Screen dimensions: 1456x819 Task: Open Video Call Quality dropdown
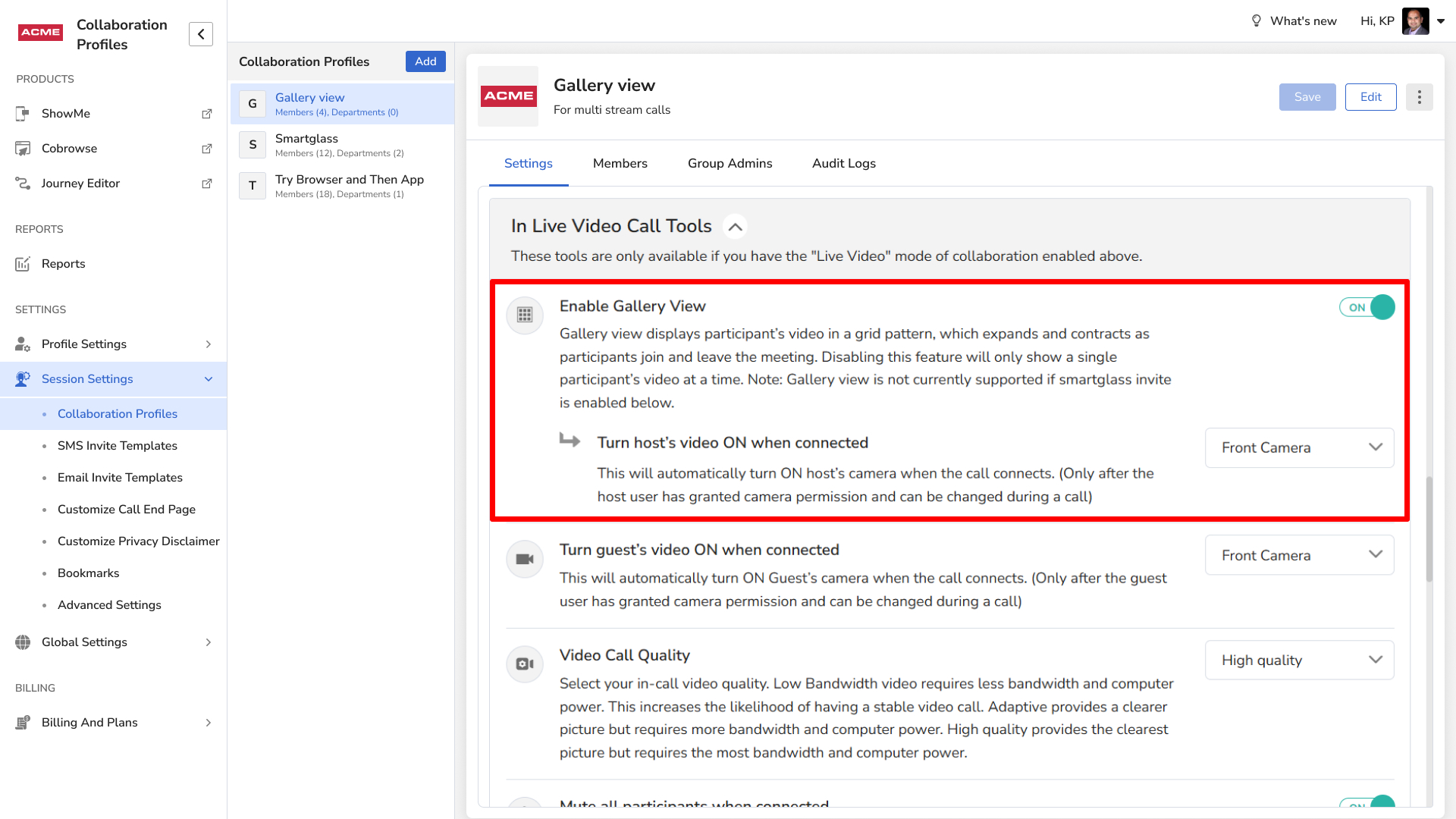click(x=1299, y=660)
